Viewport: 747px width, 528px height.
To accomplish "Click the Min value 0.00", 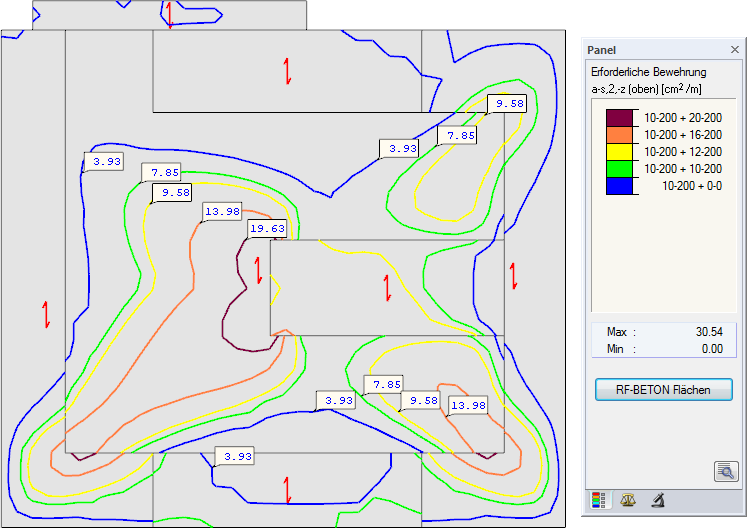I will tap(712, 349).
